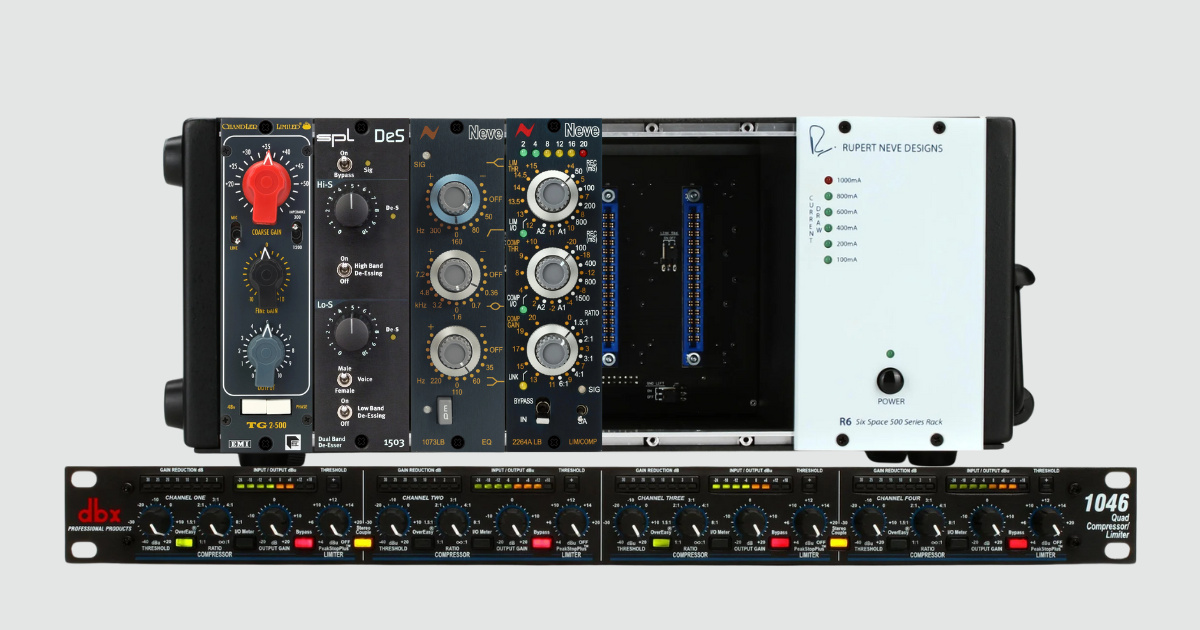Flip the Male/Female Voice switch
This screenshot has width=1200, height=630.
point(344,379)
